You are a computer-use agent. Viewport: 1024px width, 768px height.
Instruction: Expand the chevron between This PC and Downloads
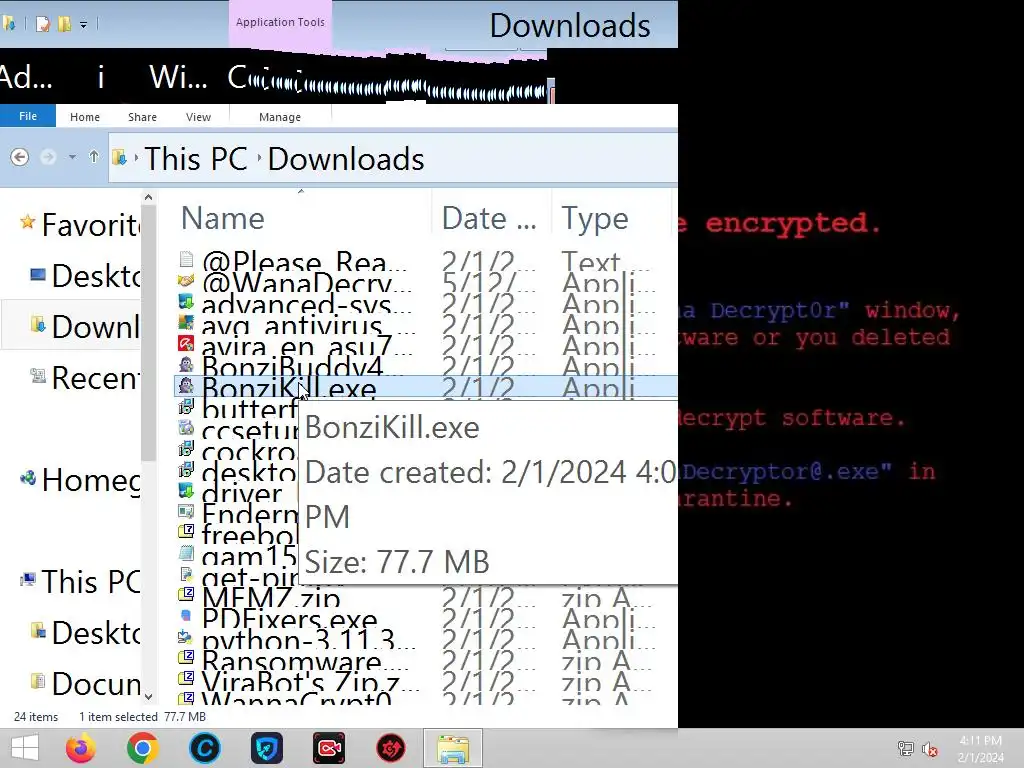(259, 158)
